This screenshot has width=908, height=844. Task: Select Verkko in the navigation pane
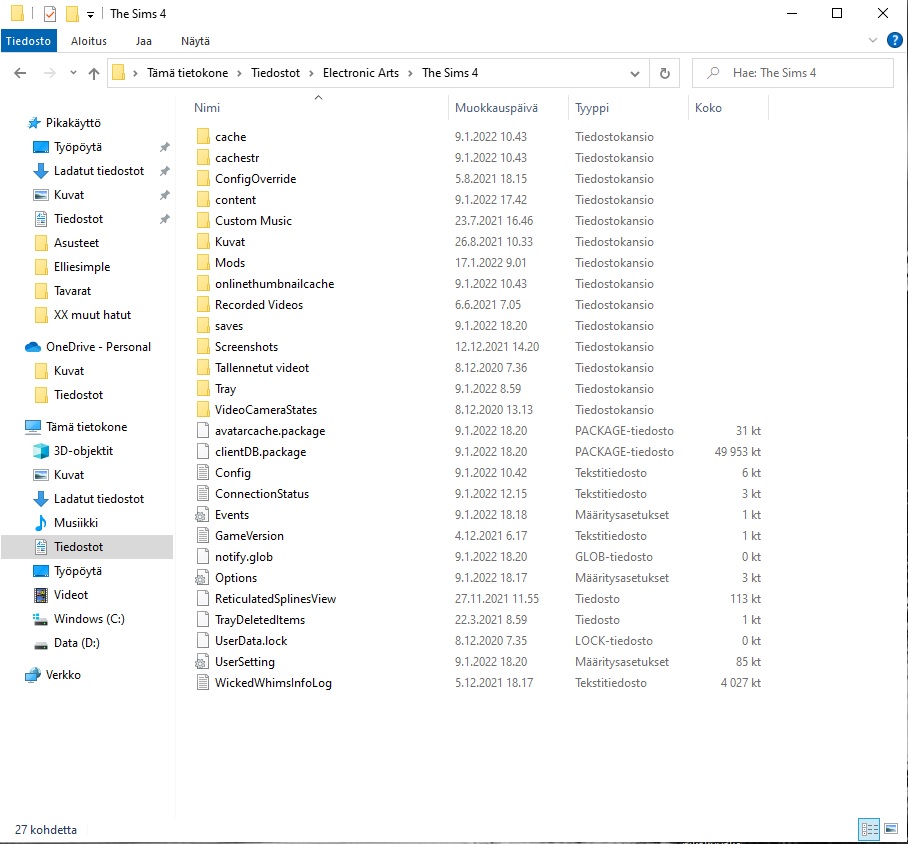(x=63, y=675)
